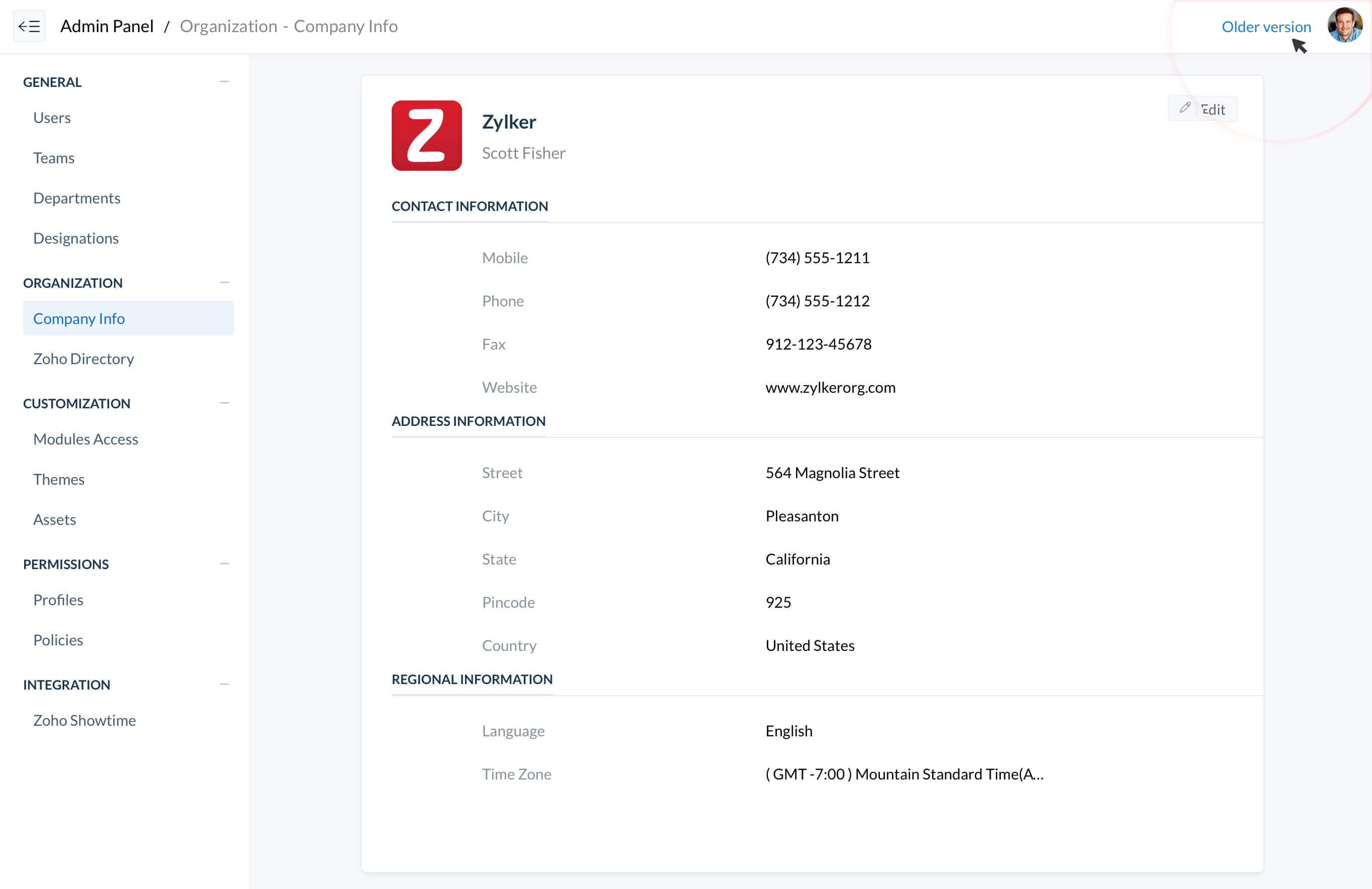Click the phone number (734) 555-1212
The width and height of the screenshot is (1372, 889).
pos(818,301)
